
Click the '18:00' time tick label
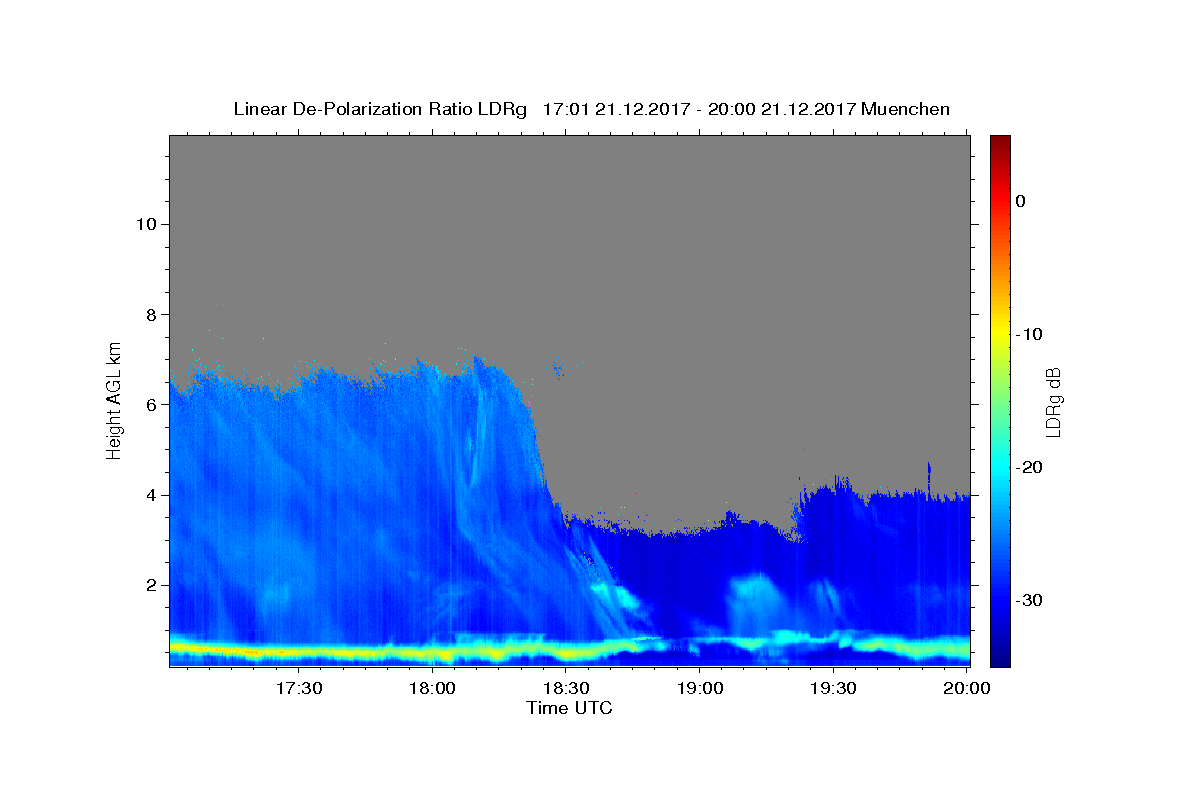pyautogui.click(x=433, y=688)
